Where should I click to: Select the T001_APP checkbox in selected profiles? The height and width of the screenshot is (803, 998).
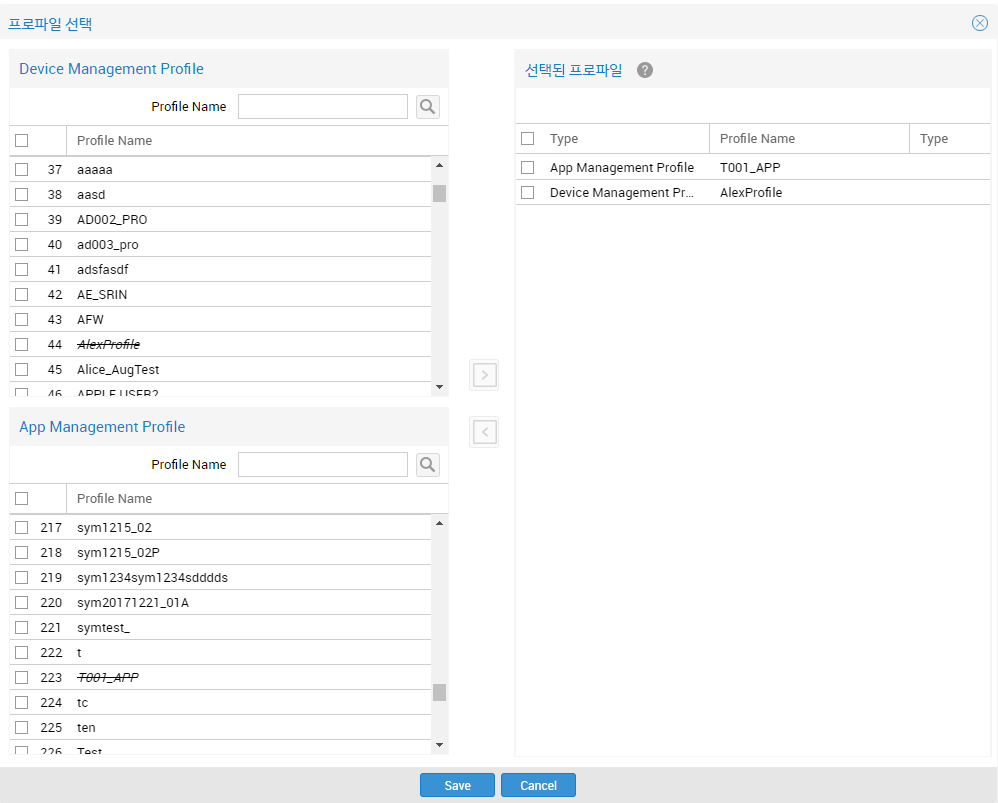pos(528,168)
